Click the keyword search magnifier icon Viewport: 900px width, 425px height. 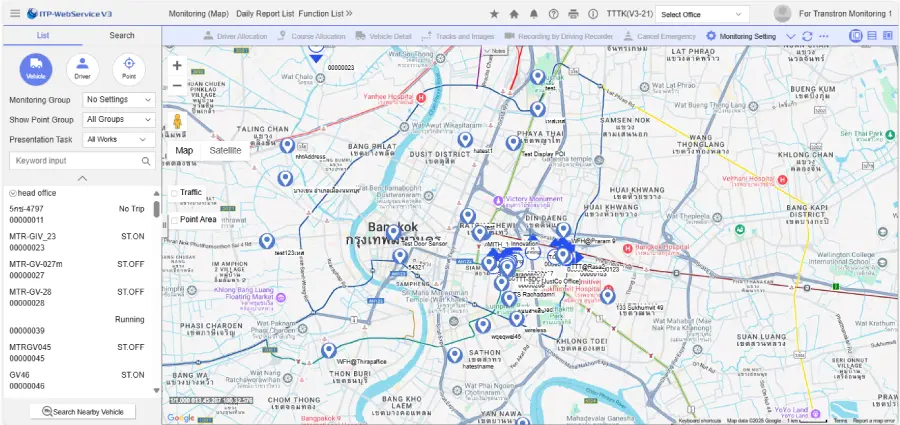click(146, 161)
